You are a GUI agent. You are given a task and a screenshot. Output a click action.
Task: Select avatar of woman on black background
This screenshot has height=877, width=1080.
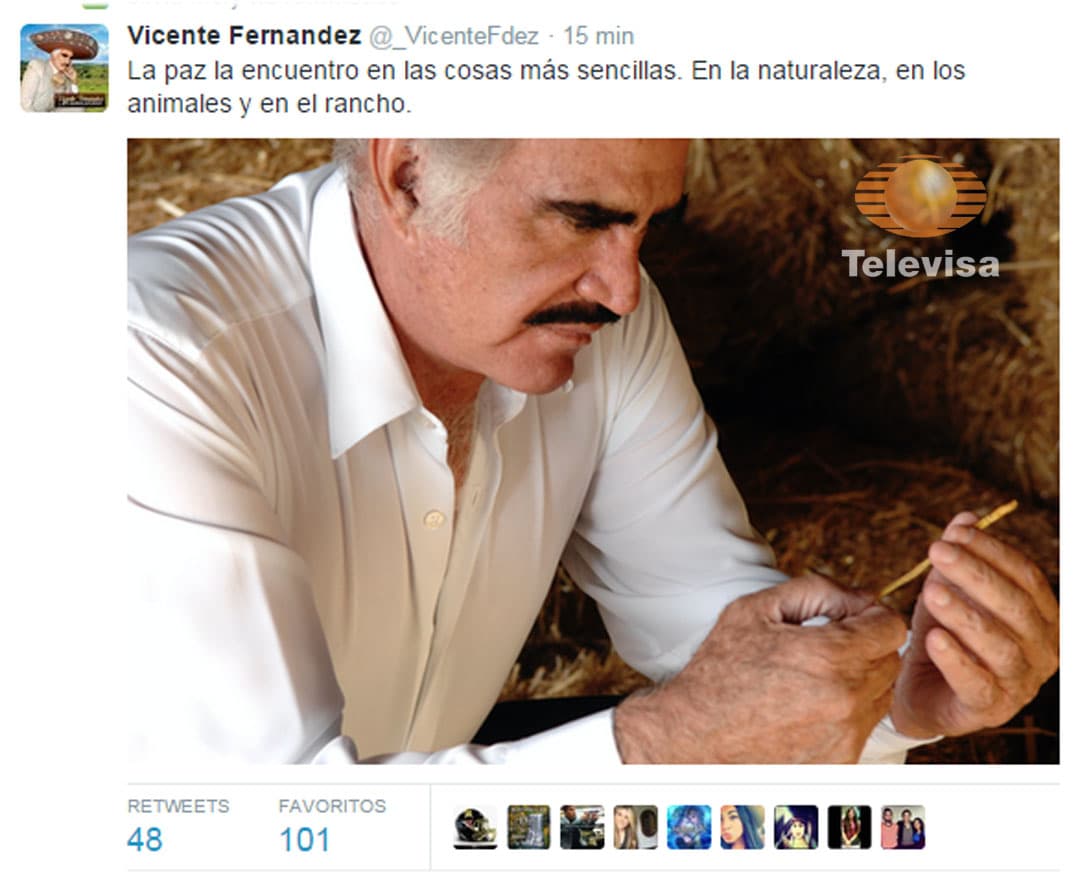(x=849, y=827)
